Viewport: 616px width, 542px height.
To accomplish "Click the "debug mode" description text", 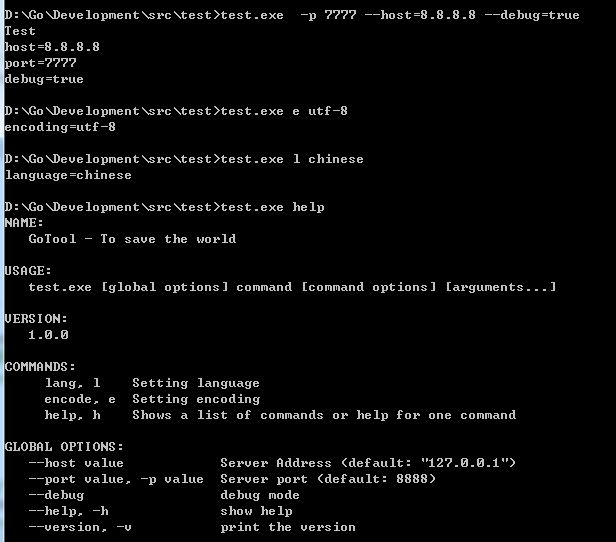I will click(x=260, y=495).
